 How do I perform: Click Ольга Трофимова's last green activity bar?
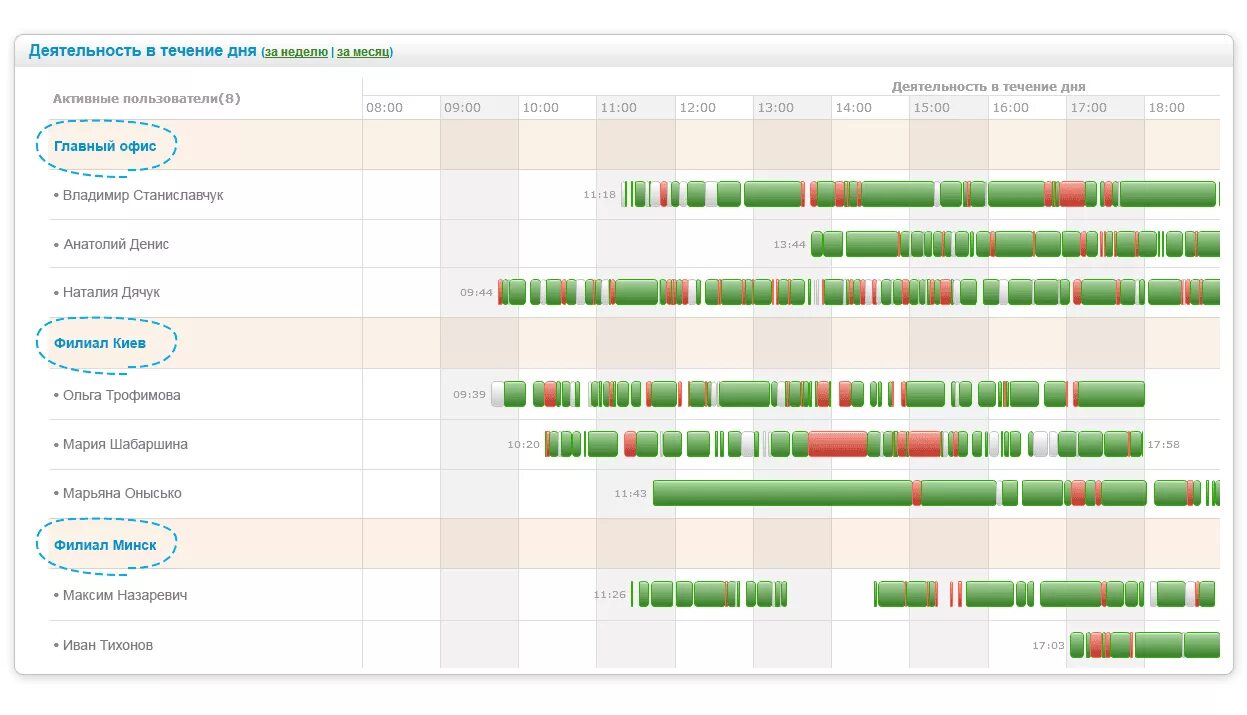(x=1111, y=394)
